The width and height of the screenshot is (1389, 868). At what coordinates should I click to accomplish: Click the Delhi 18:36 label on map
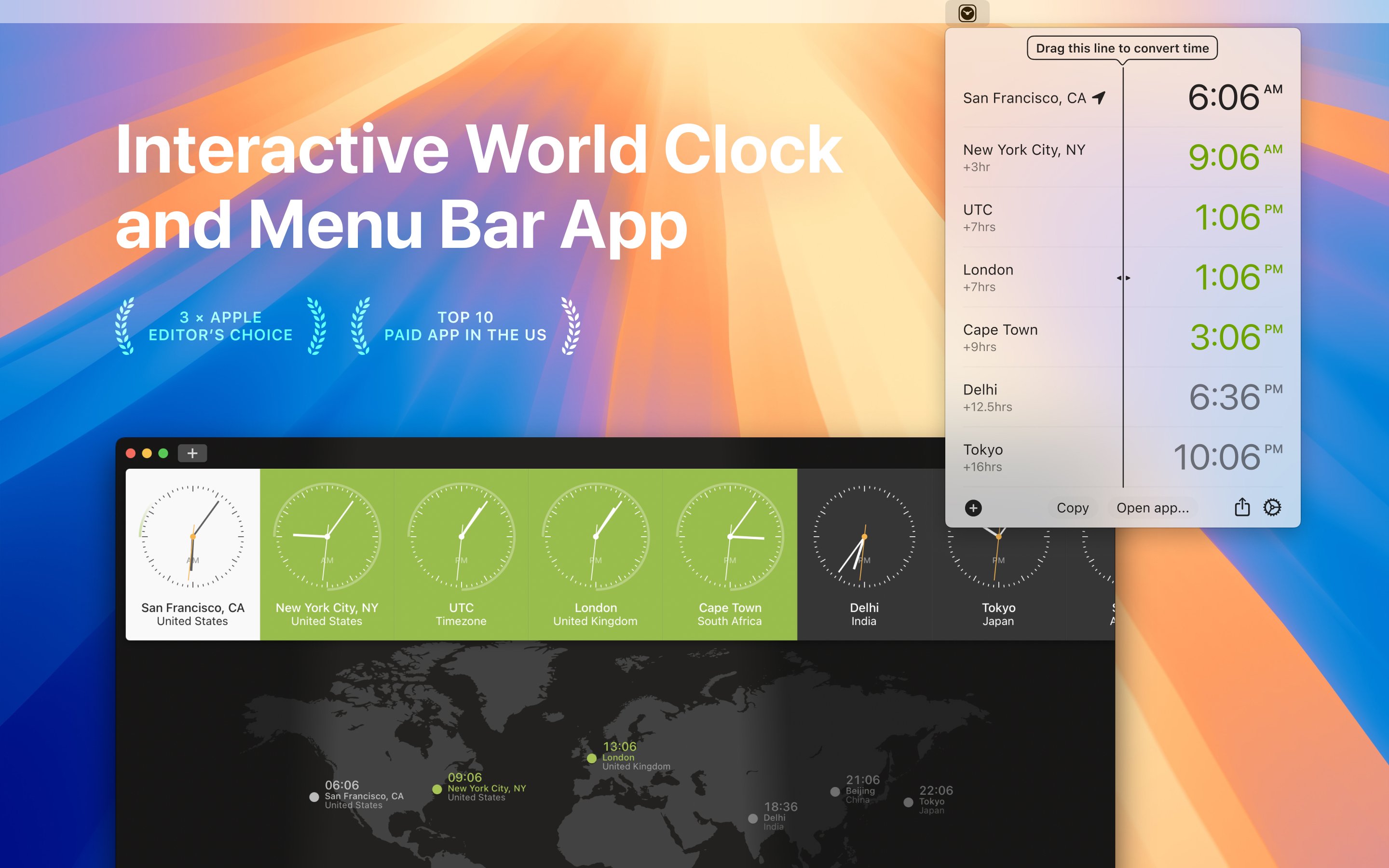coord(781,807)
